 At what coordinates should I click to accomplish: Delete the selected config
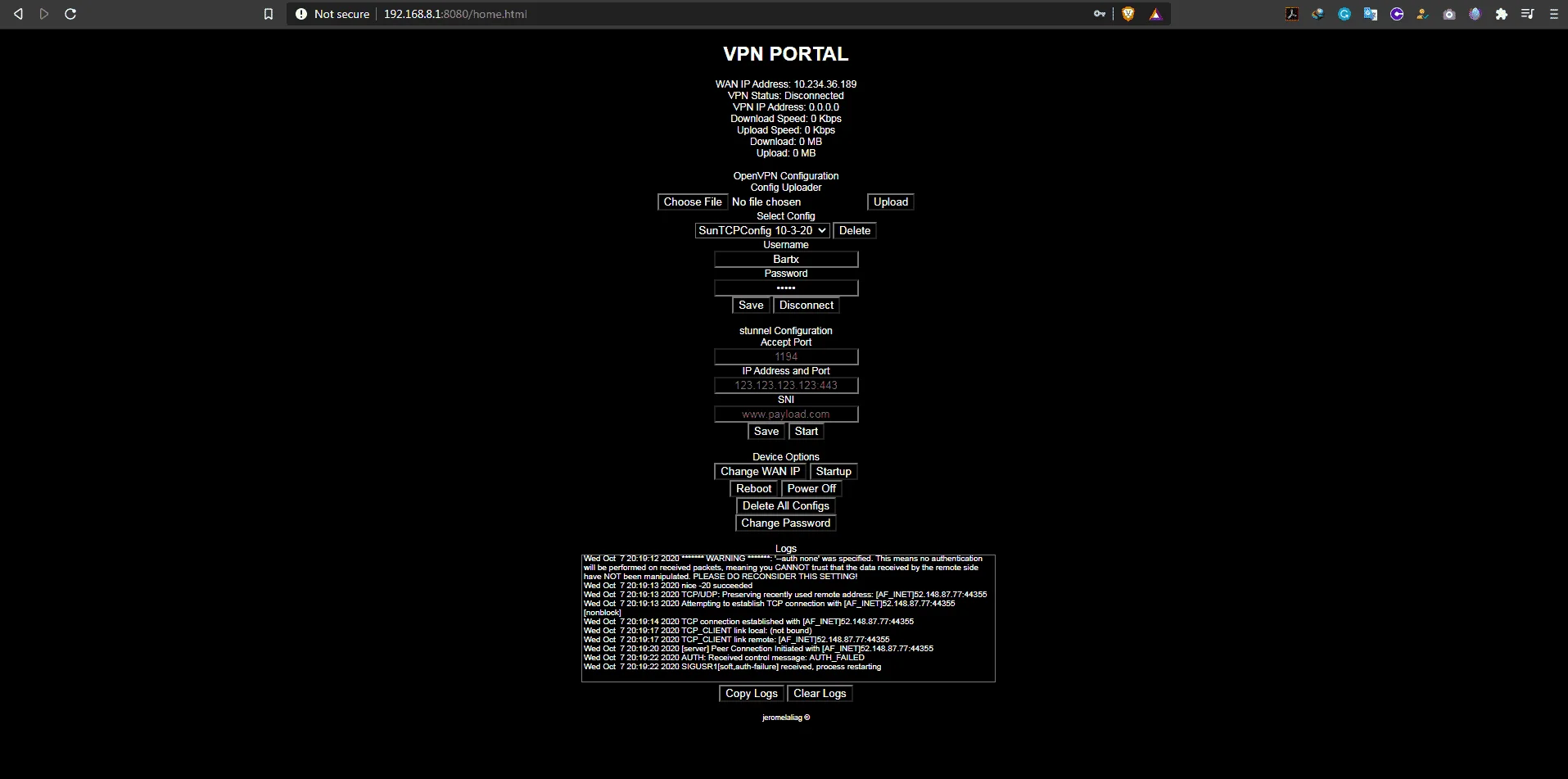[x=855, y=231]
